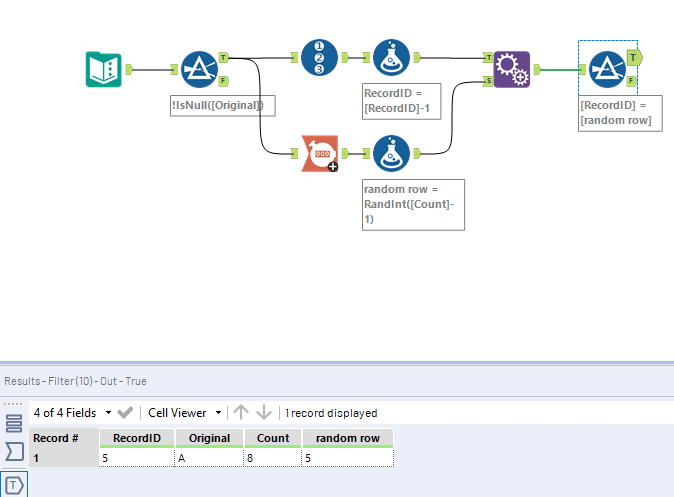Click the Original column header
Image resolution: width=674 pixels, height=497 pixels.
[x=209, y=438]
